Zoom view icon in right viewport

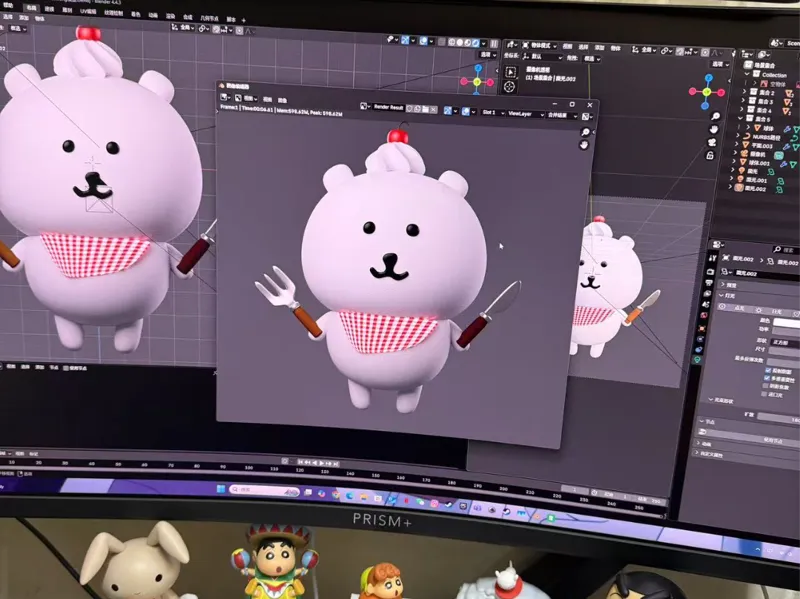(715, 117)
